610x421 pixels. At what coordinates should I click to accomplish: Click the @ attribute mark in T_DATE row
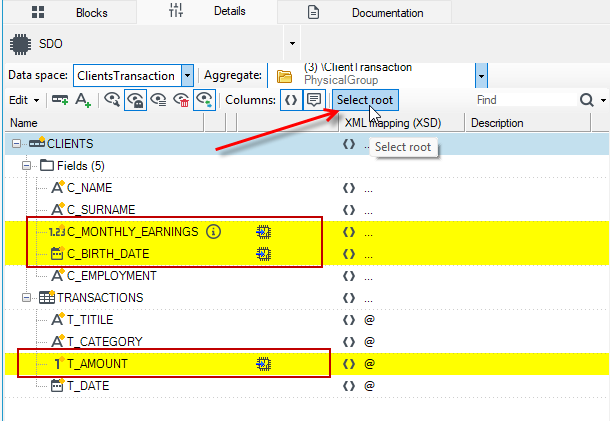tap(369, 386)
